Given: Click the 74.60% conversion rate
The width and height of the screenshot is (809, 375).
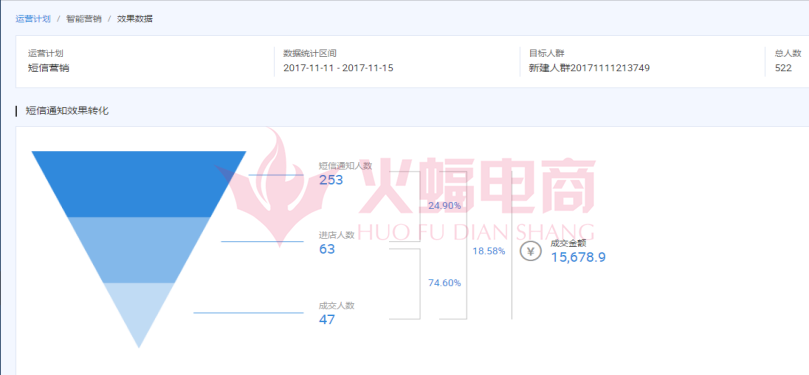Looking at the screenshot, I should coord(444,283).
